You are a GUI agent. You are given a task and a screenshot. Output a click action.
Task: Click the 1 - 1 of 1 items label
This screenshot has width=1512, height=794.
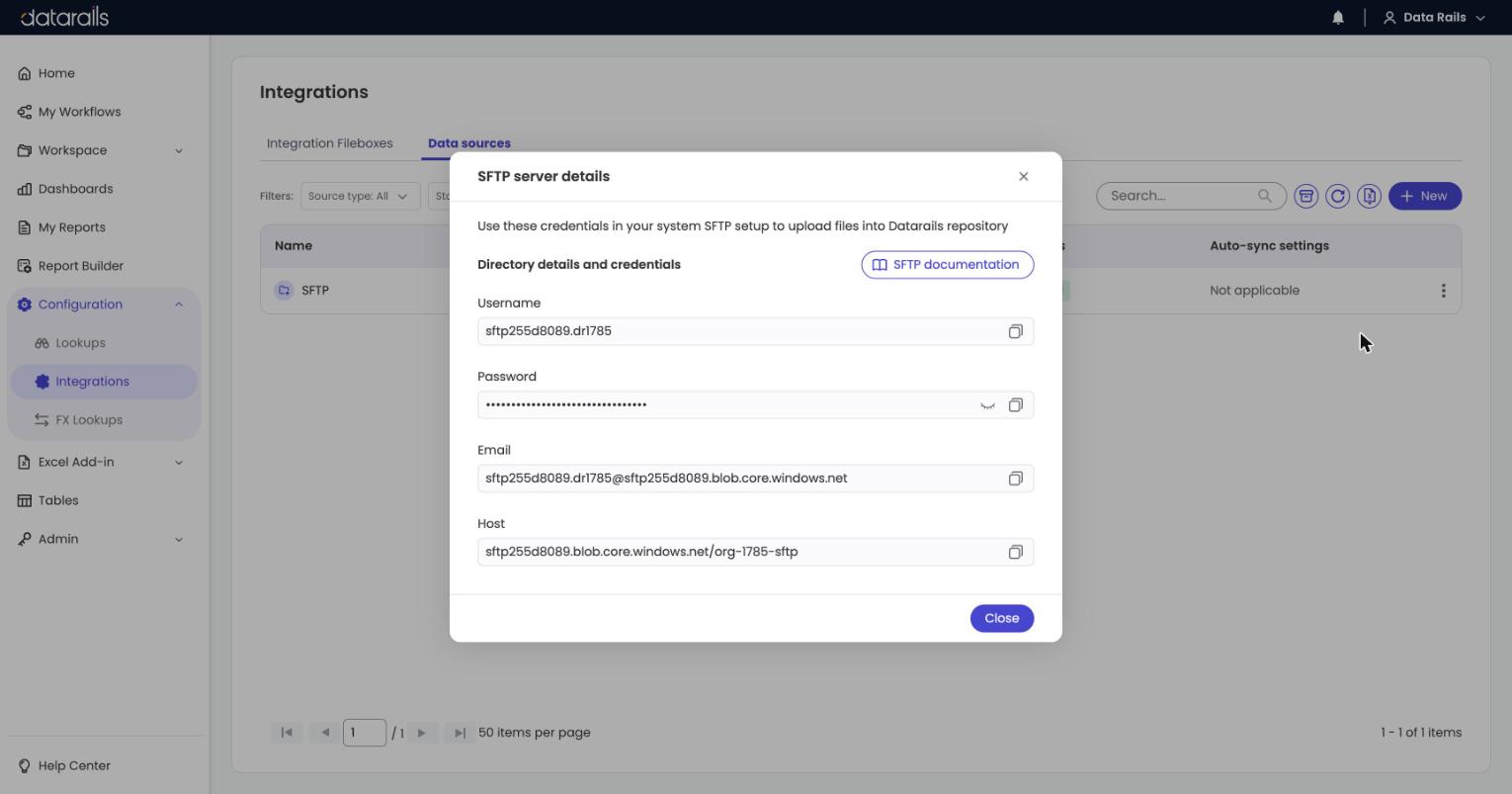(1421, 733)
